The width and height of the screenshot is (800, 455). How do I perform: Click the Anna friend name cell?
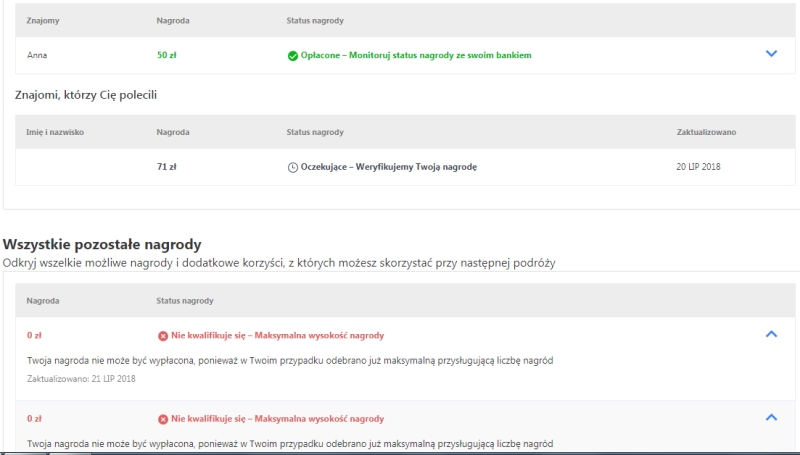pyautogui.click(x=37, y=55)
